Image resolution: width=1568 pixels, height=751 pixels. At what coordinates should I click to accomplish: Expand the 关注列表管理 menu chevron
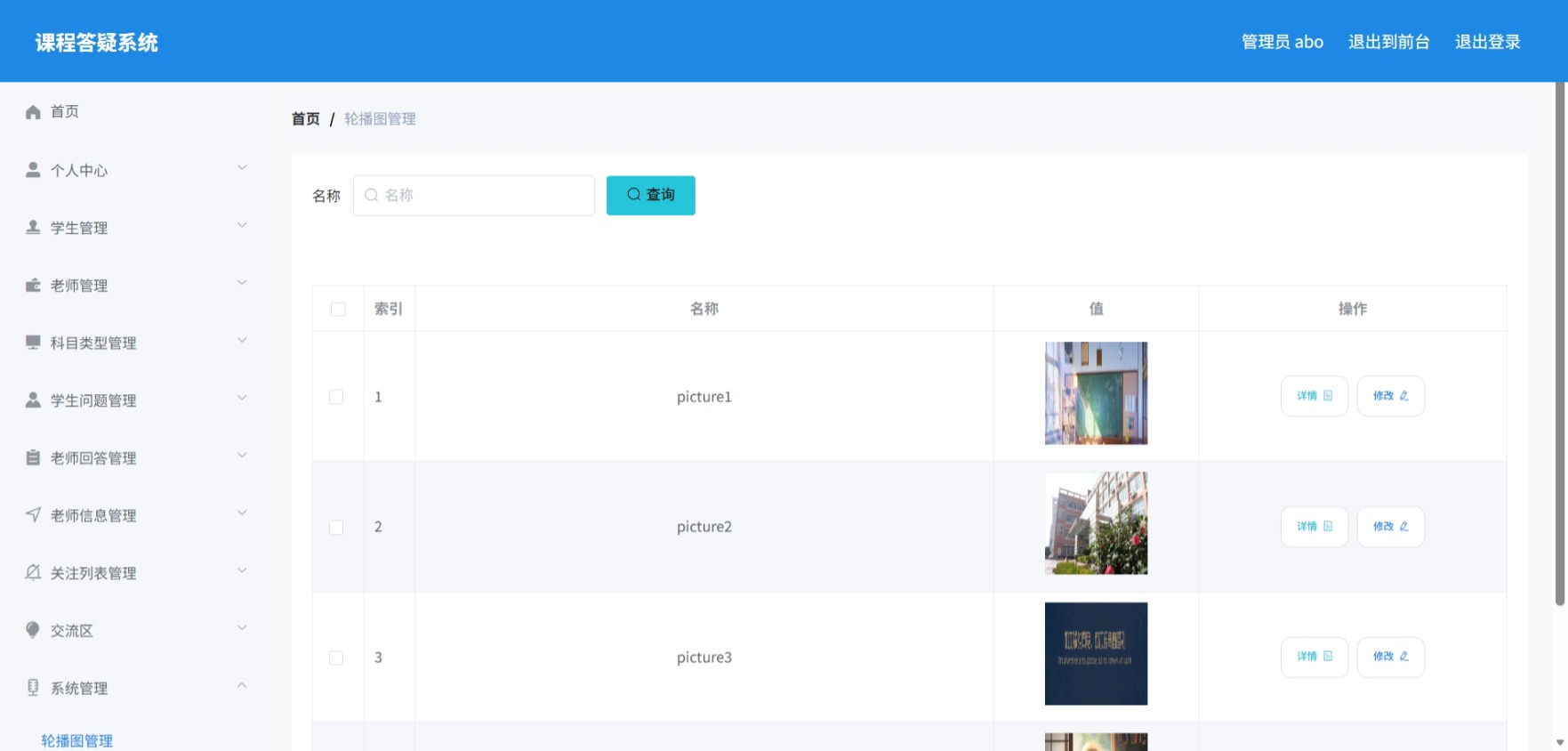click(x=242, y=570)
